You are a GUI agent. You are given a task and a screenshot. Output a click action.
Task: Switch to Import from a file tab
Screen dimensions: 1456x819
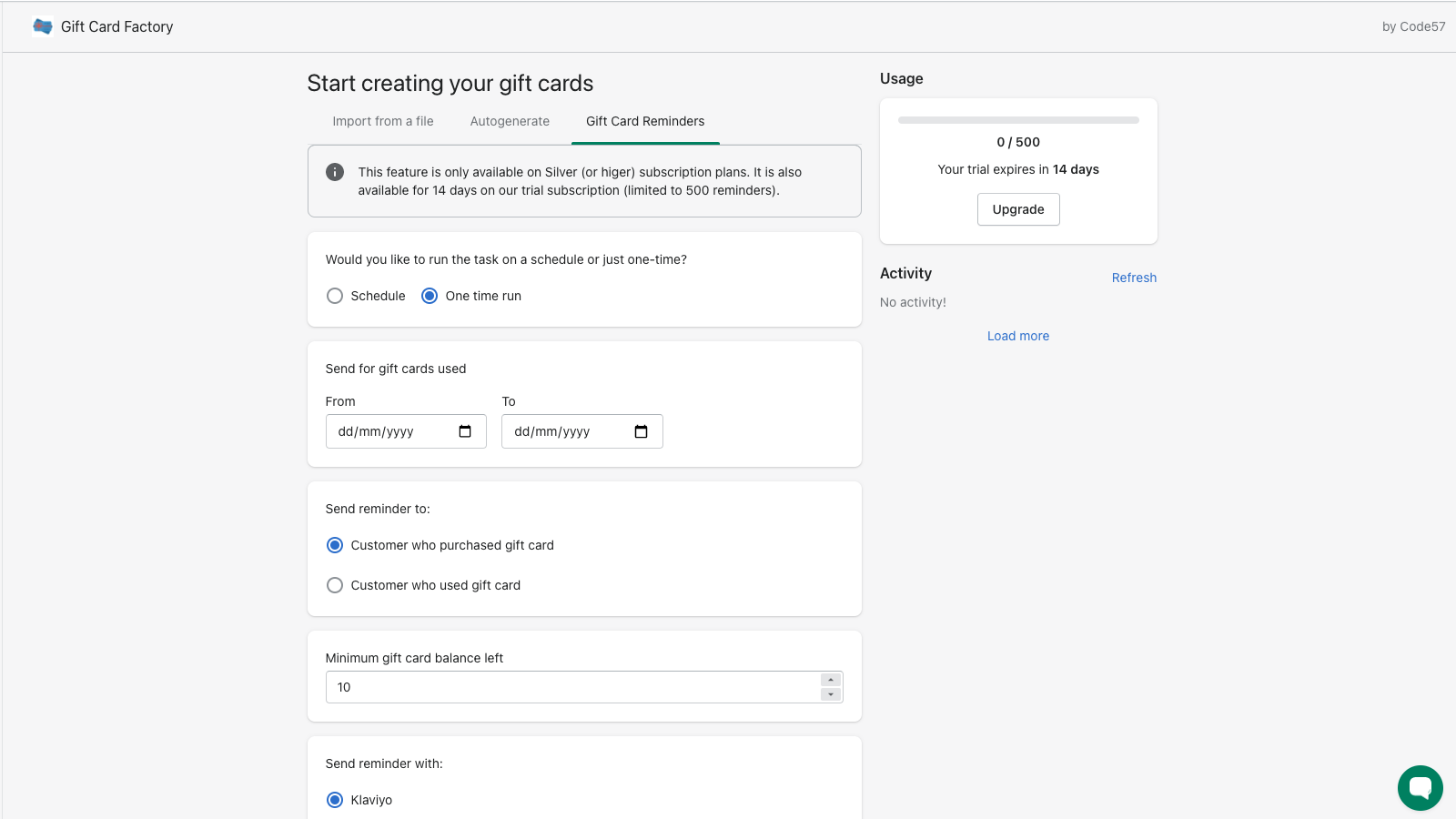[x=382, y=121]
